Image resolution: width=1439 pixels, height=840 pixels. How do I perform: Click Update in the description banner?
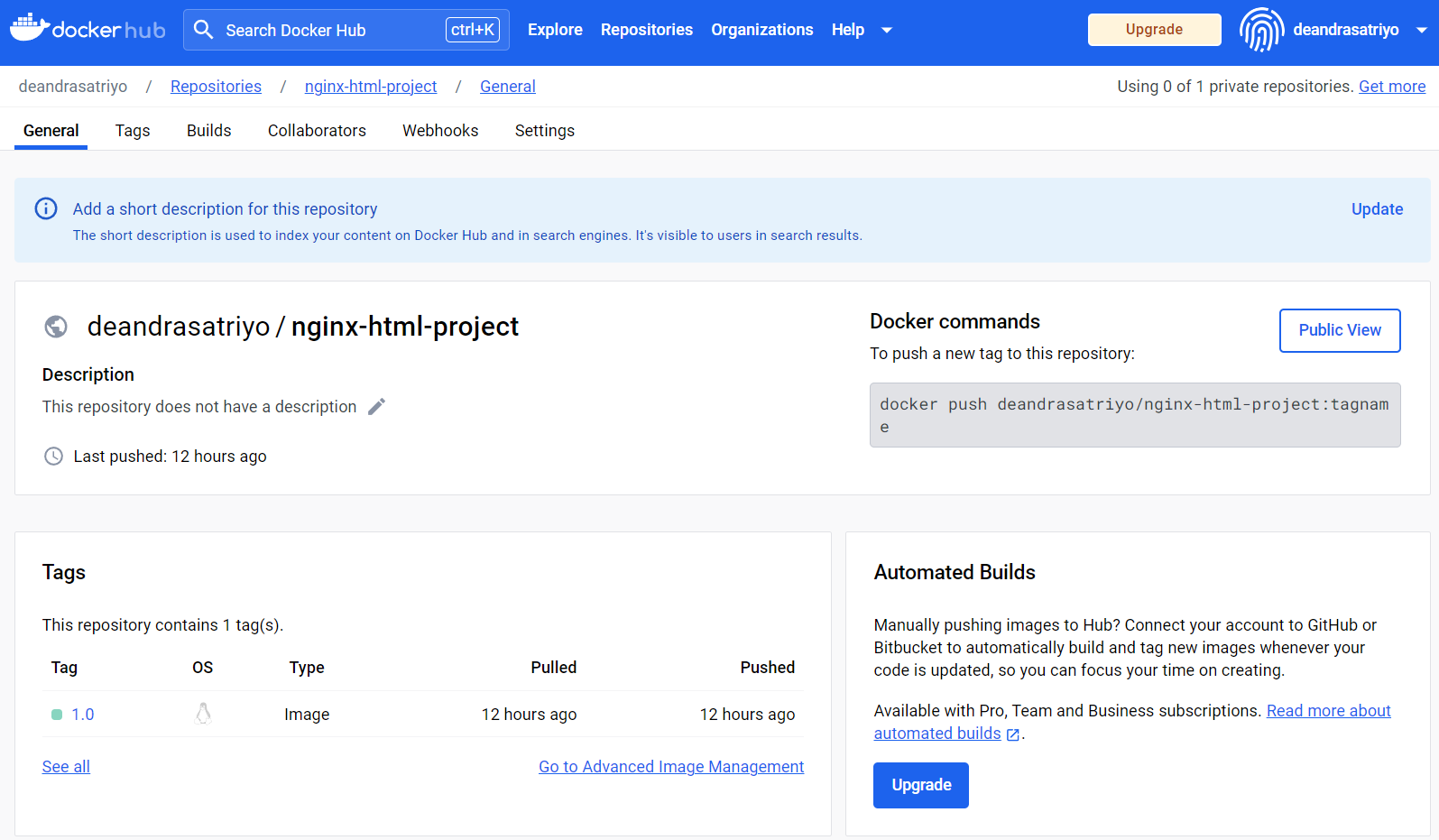(1377, 209)
